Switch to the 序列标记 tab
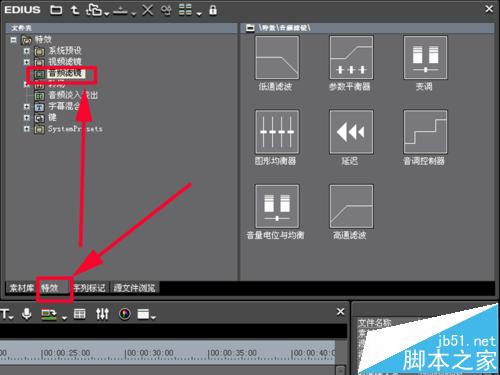The image size is (500, 375). (x=90, y=288)
